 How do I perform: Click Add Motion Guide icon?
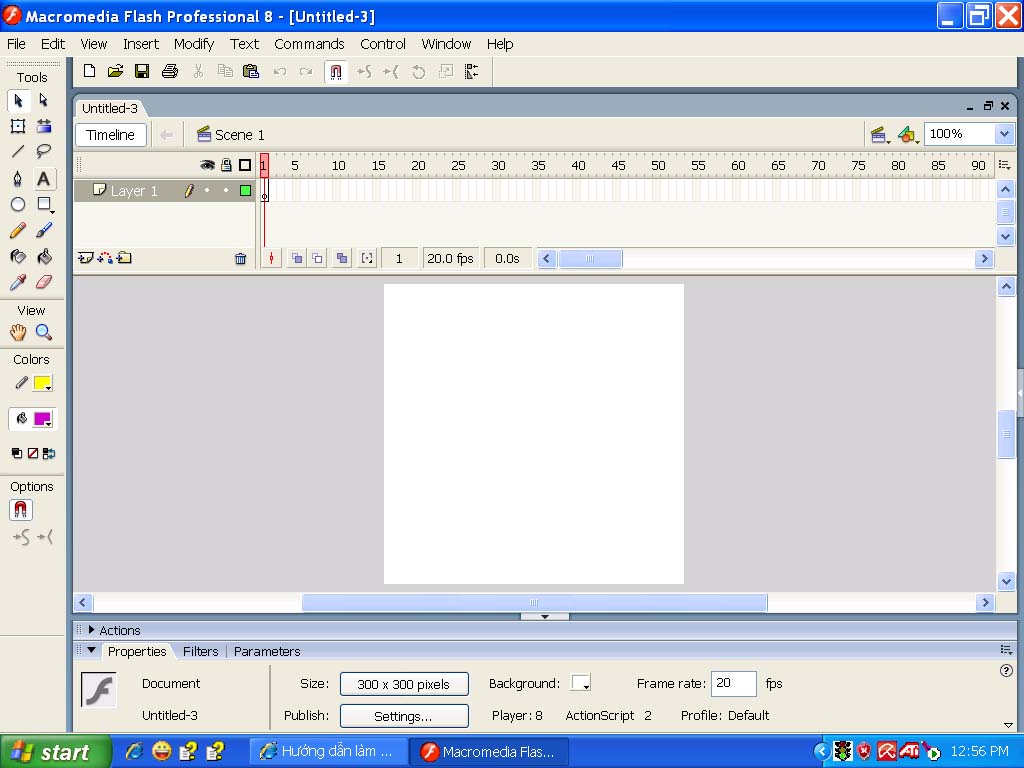[105, 258]
